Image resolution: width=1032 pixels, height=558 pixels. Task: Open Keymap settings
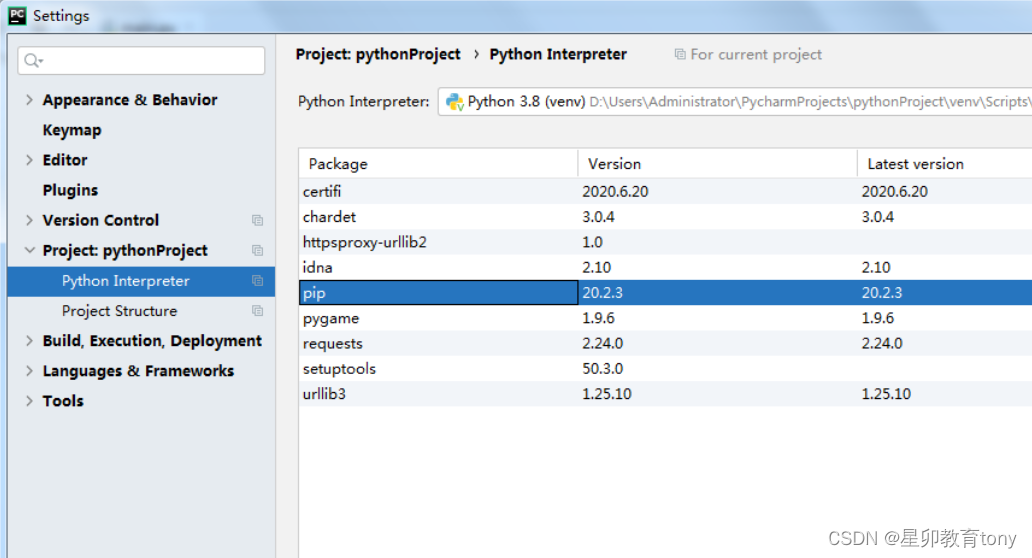pos(72,130)
